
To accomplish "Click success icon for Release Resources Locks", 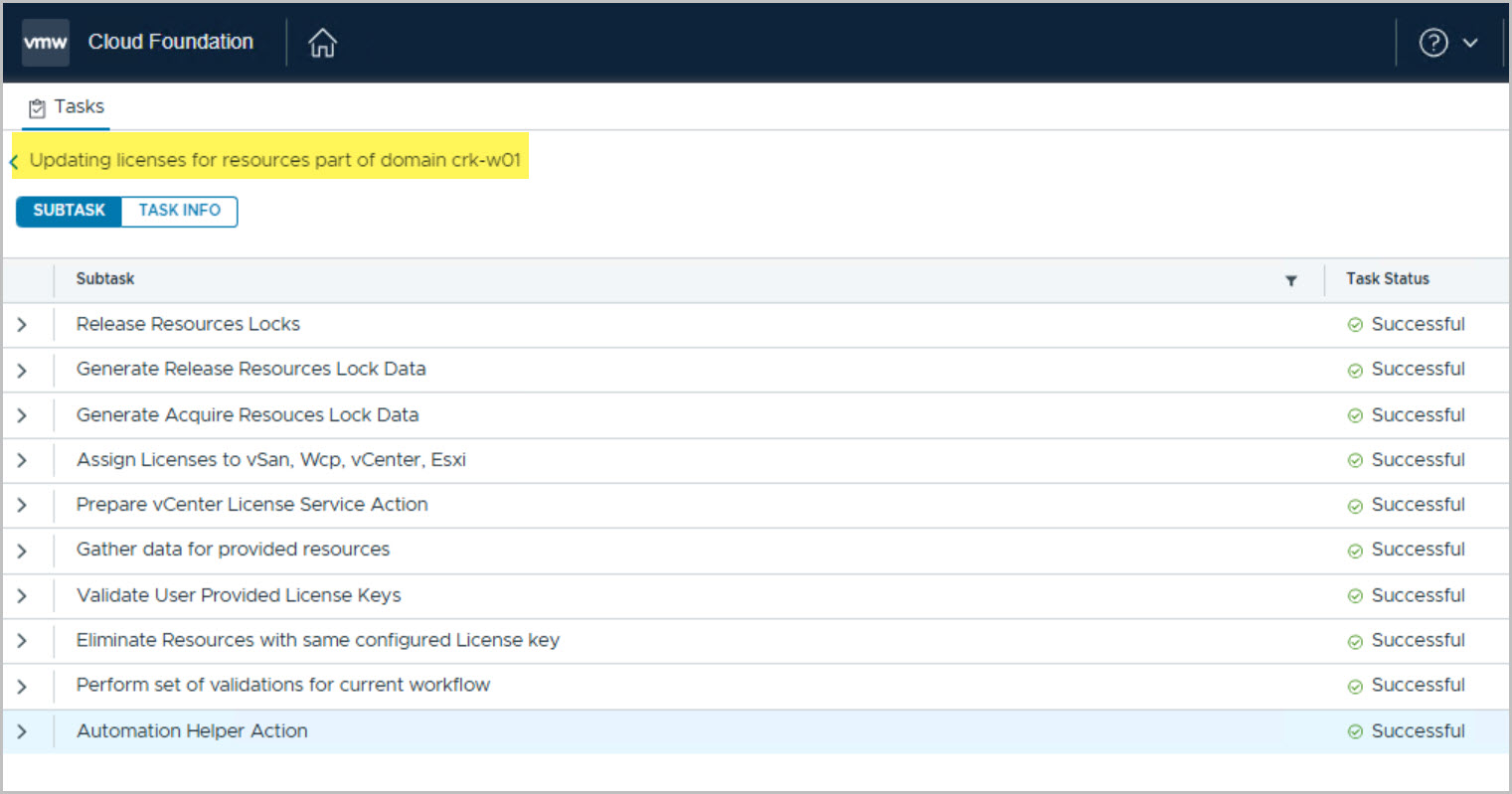I will 1354,325.
